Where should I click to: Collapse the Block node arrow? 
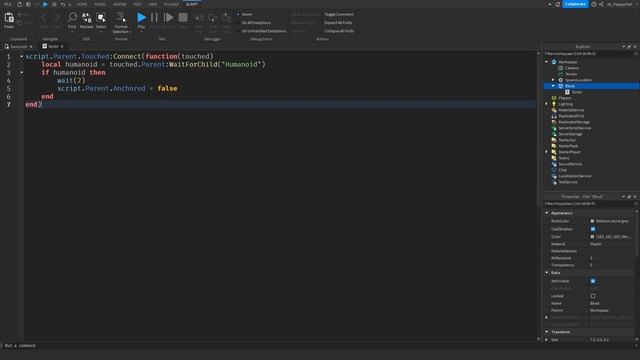(553, 86)
